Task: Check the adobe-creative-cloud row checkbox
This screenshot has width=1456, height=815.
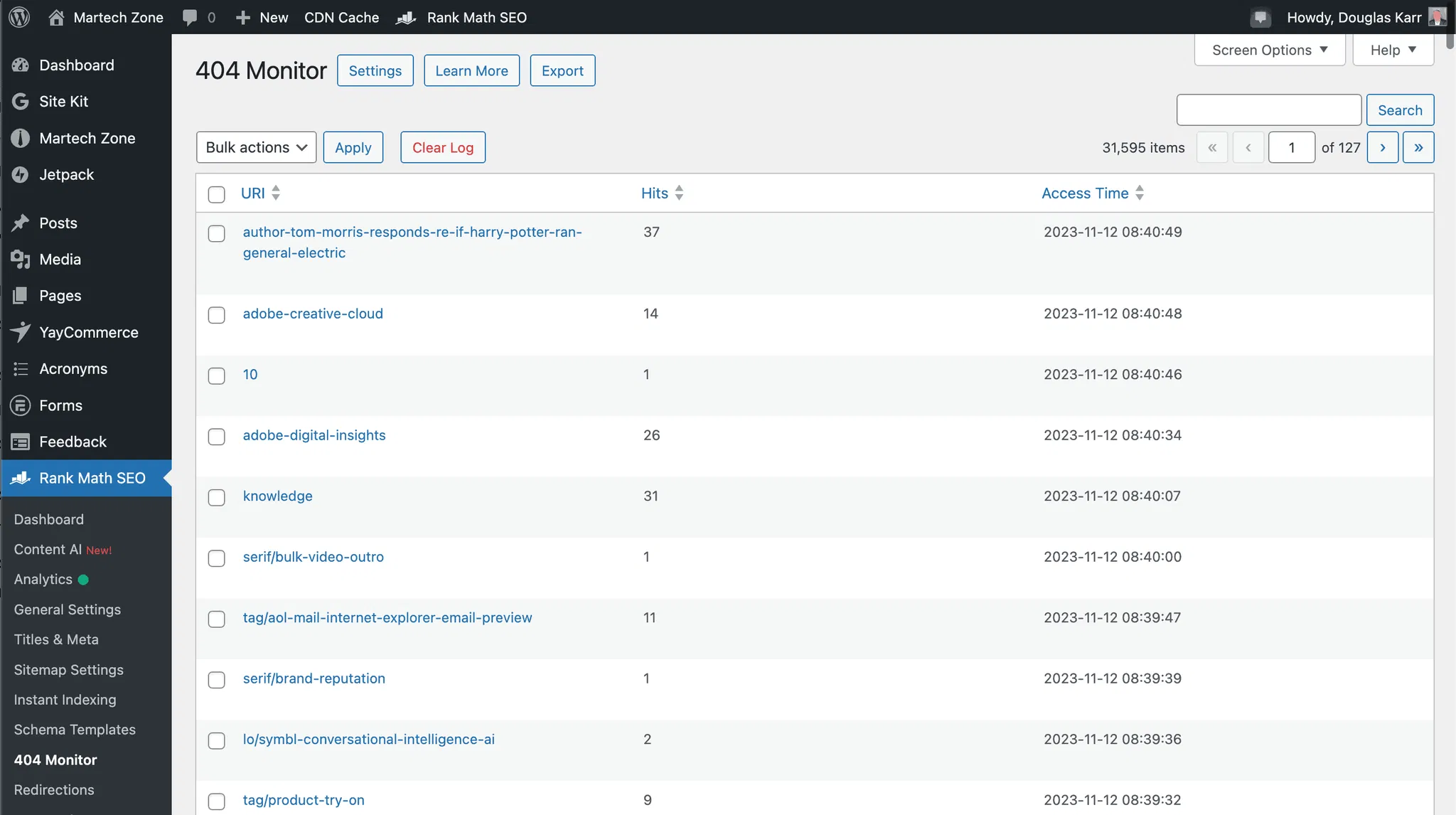Action: (x=216, y=315)
